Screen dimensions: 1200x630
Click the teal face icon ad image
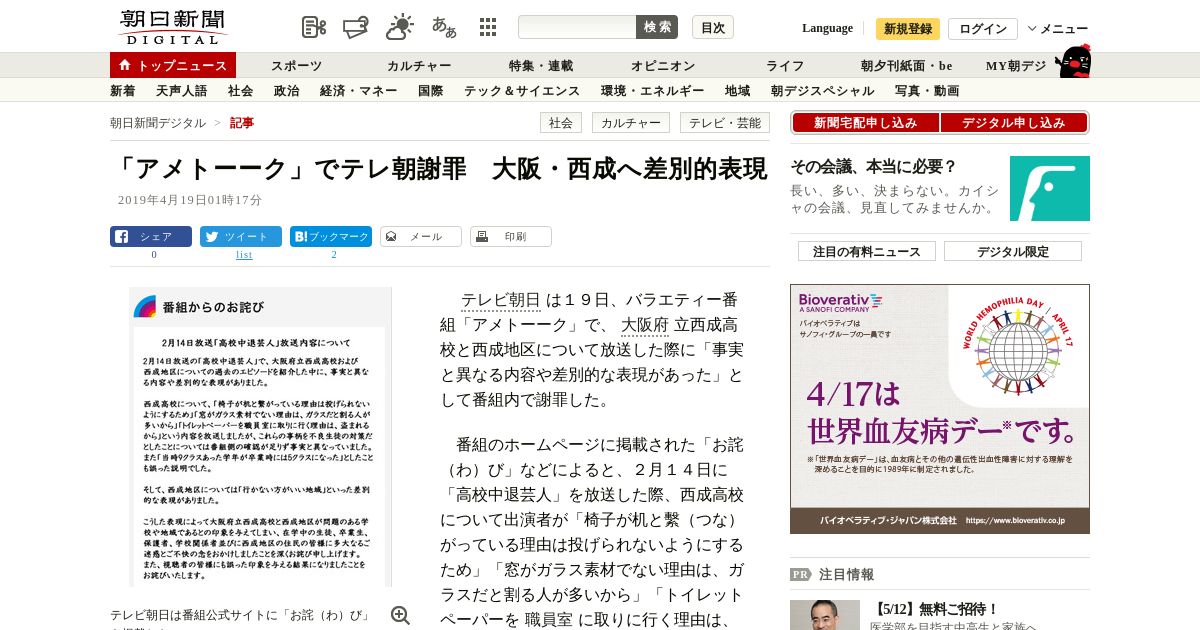[1050, 188]
